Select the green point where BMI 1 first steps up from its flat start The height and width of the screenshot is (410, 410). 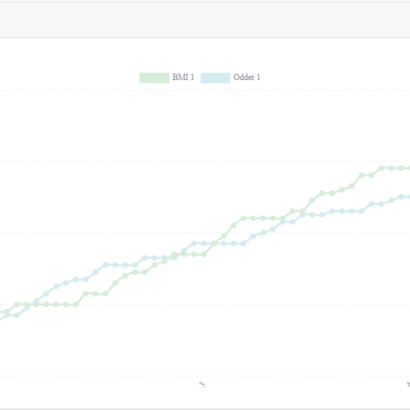point(86,294)
